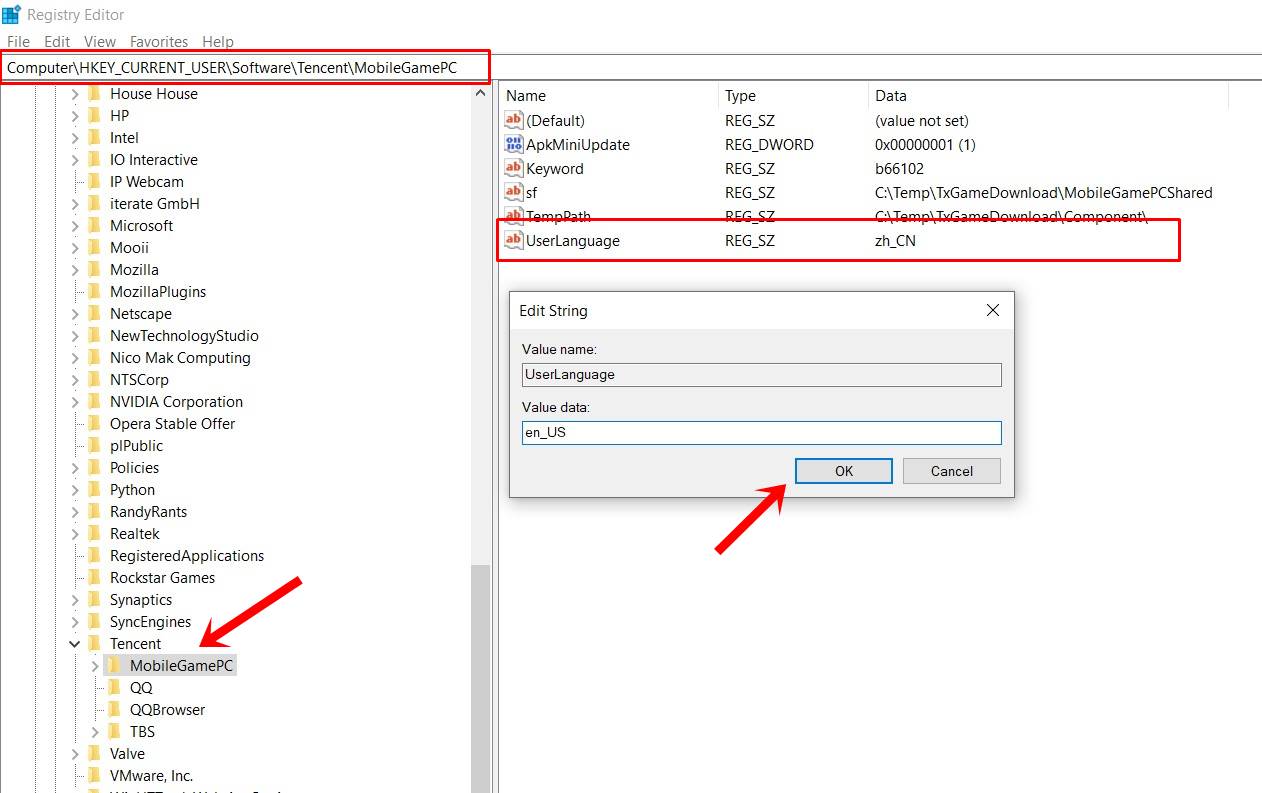Click the Rockstar Games folder icon

95,577
